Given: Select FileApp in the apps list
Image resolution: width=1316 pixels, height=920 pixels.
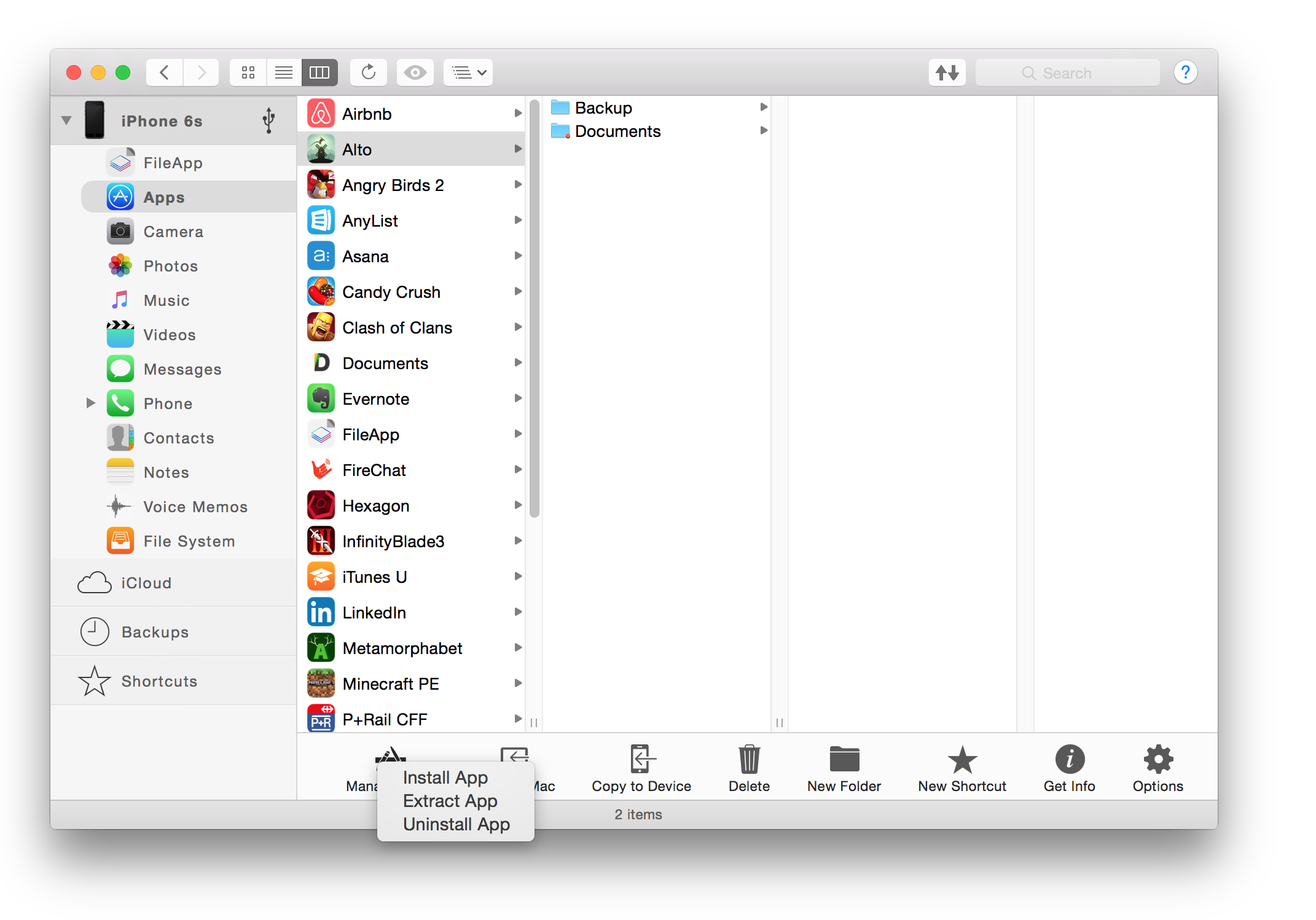Looking at the screenshot, I should coord(412,434).
